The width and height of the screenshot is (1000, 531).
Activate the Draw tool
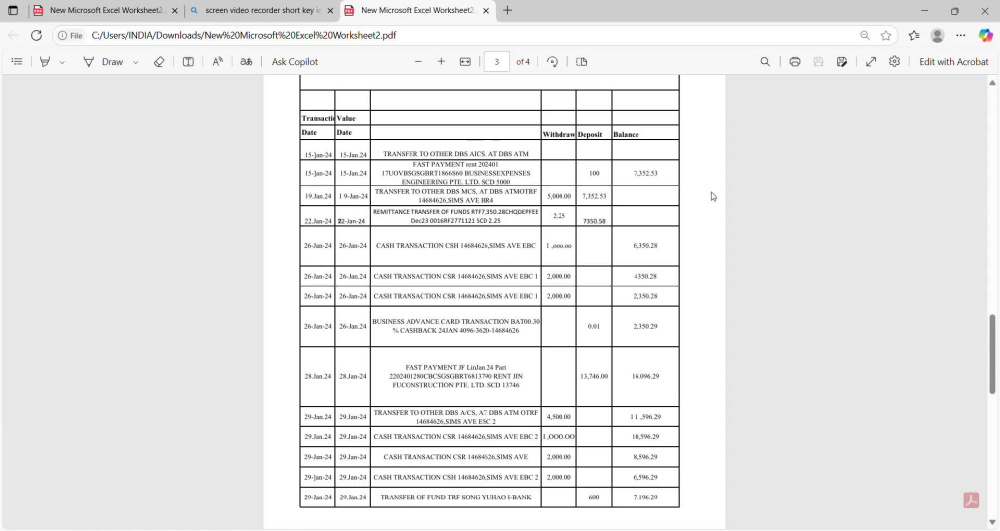(x=103, y=62)
